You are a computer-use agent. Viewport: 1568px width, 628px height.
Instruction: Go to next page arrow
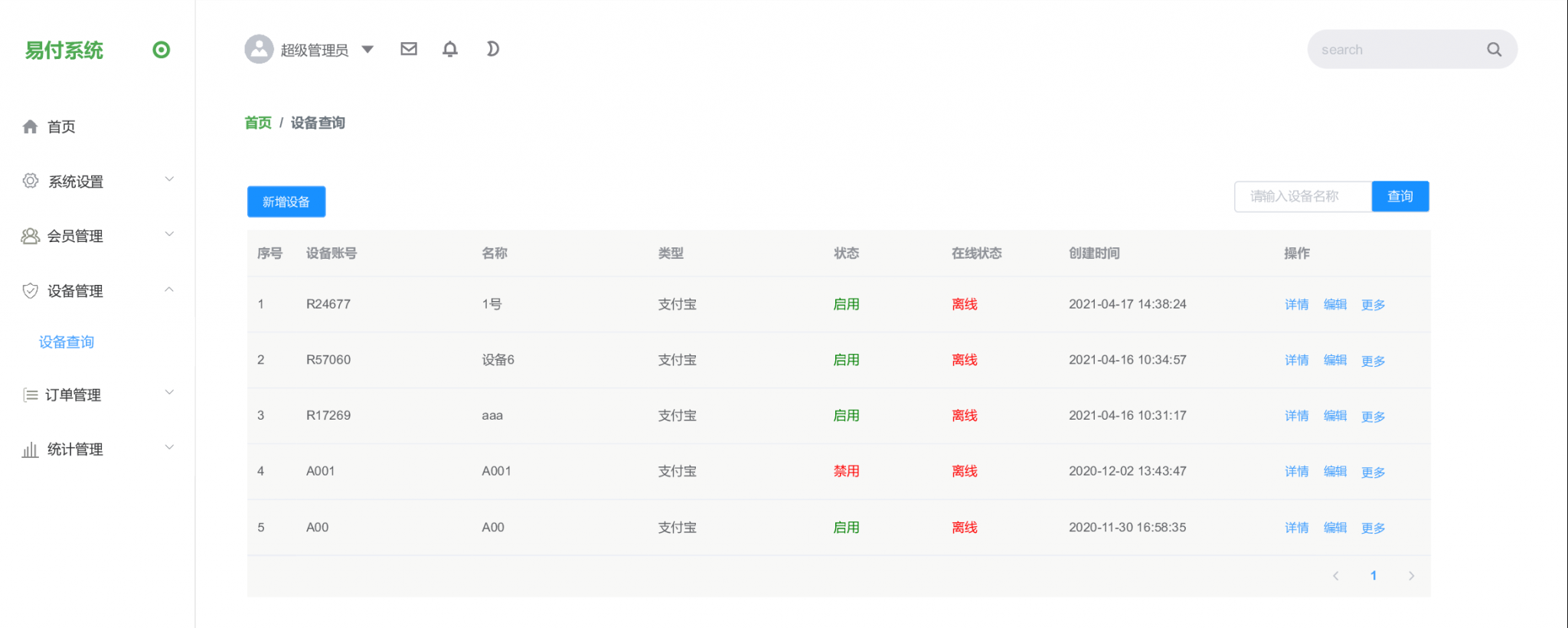click(1411, 576)
